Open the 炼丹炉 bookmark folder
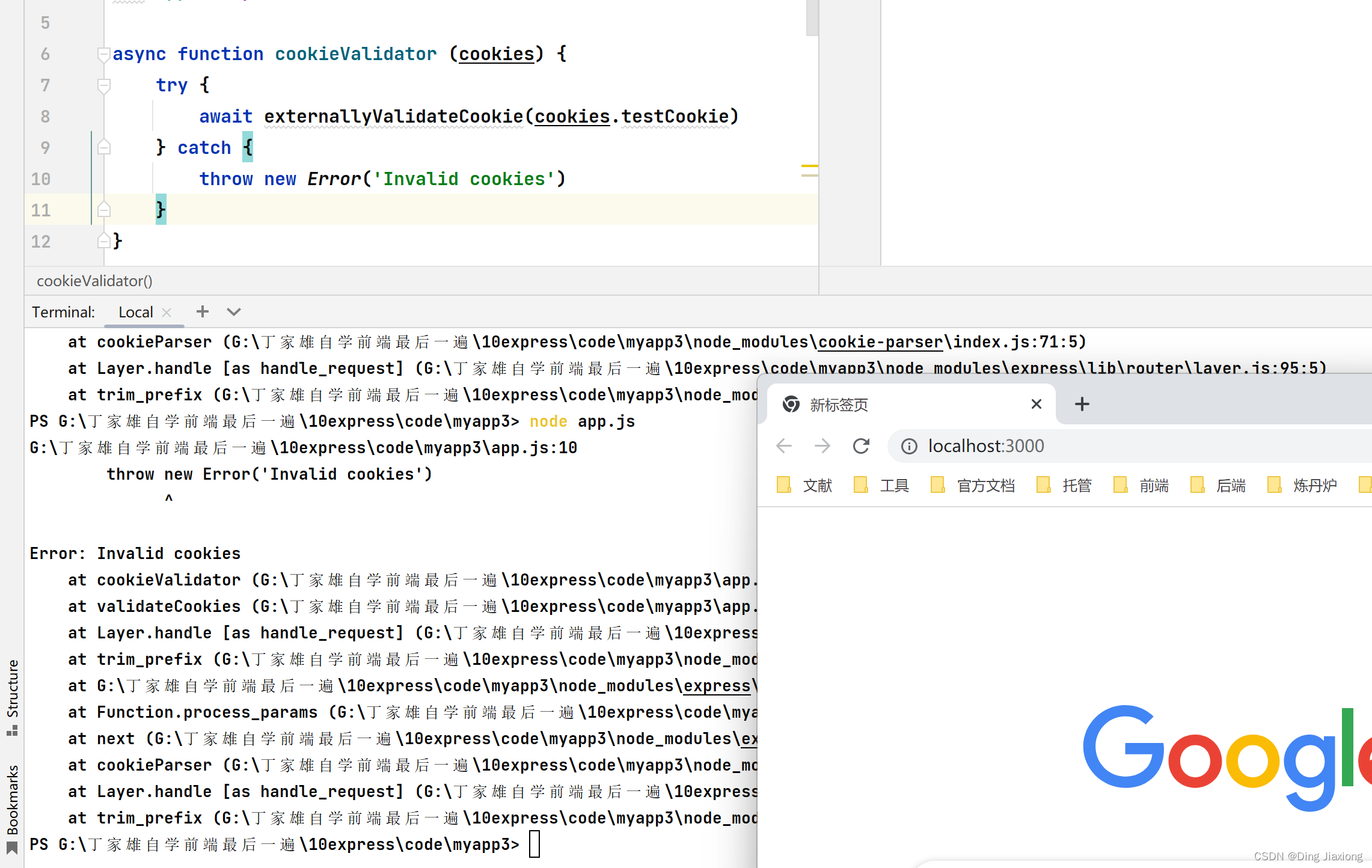 tap(1302, 485)
